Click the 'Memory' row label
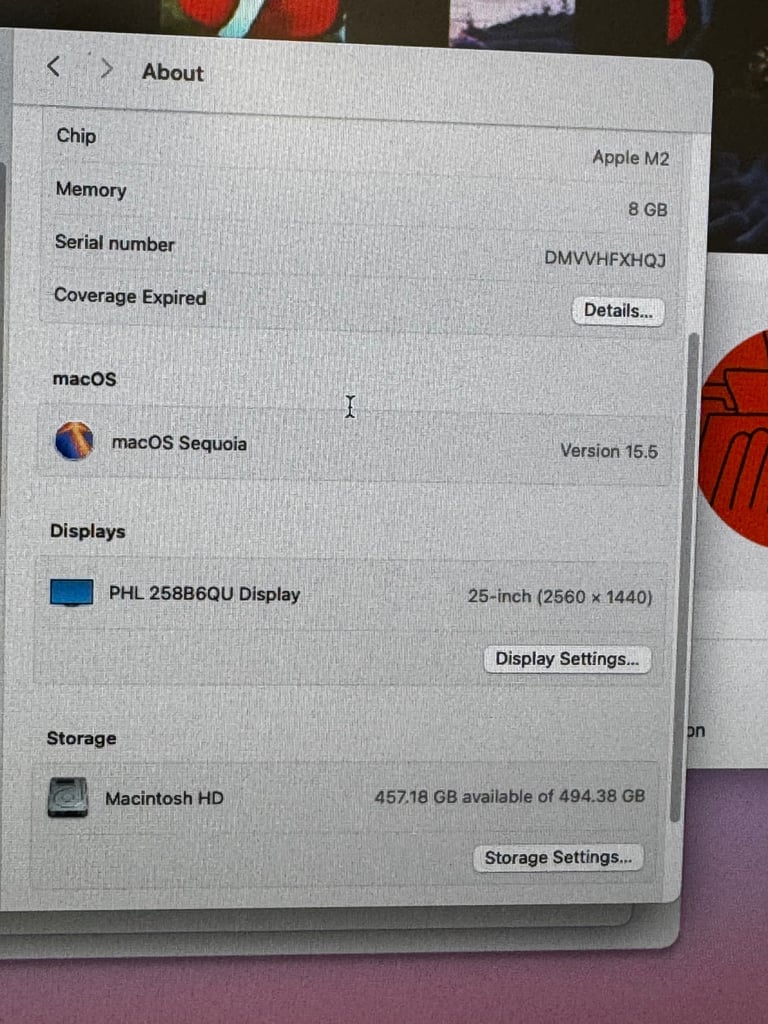 coord(91,189)
